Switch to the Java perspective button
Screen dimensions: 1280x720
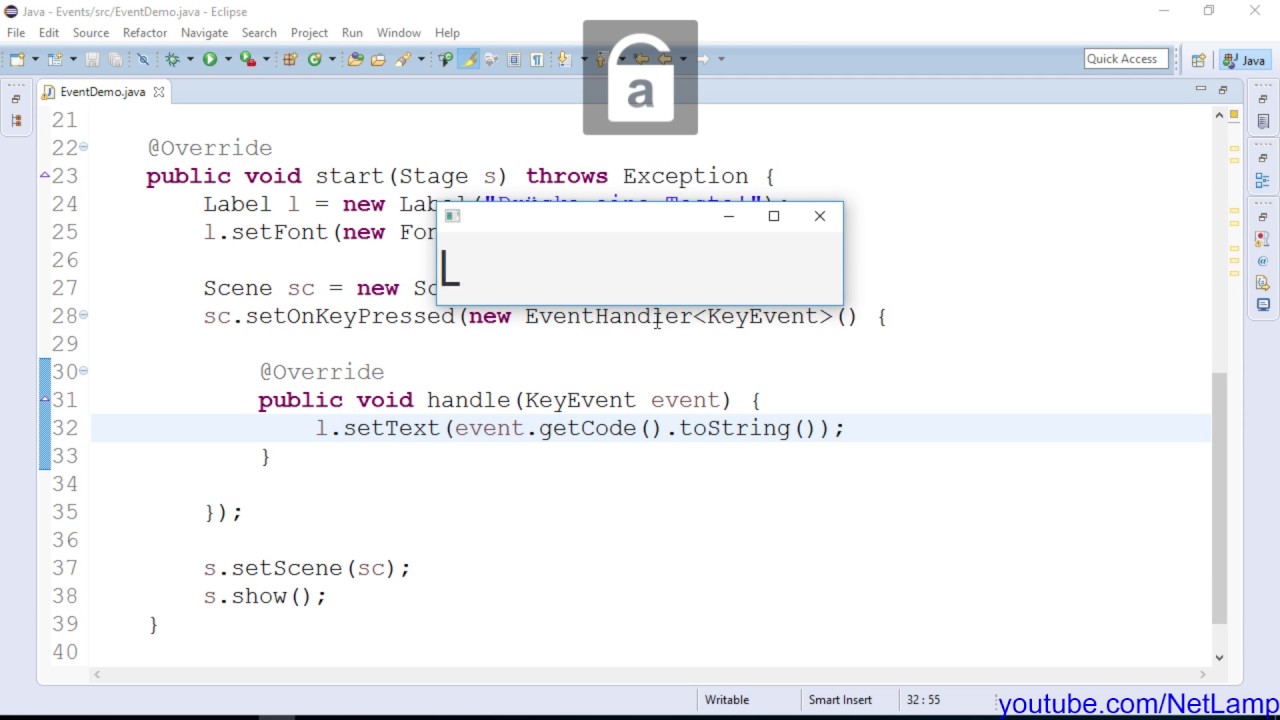(1244, 60)
